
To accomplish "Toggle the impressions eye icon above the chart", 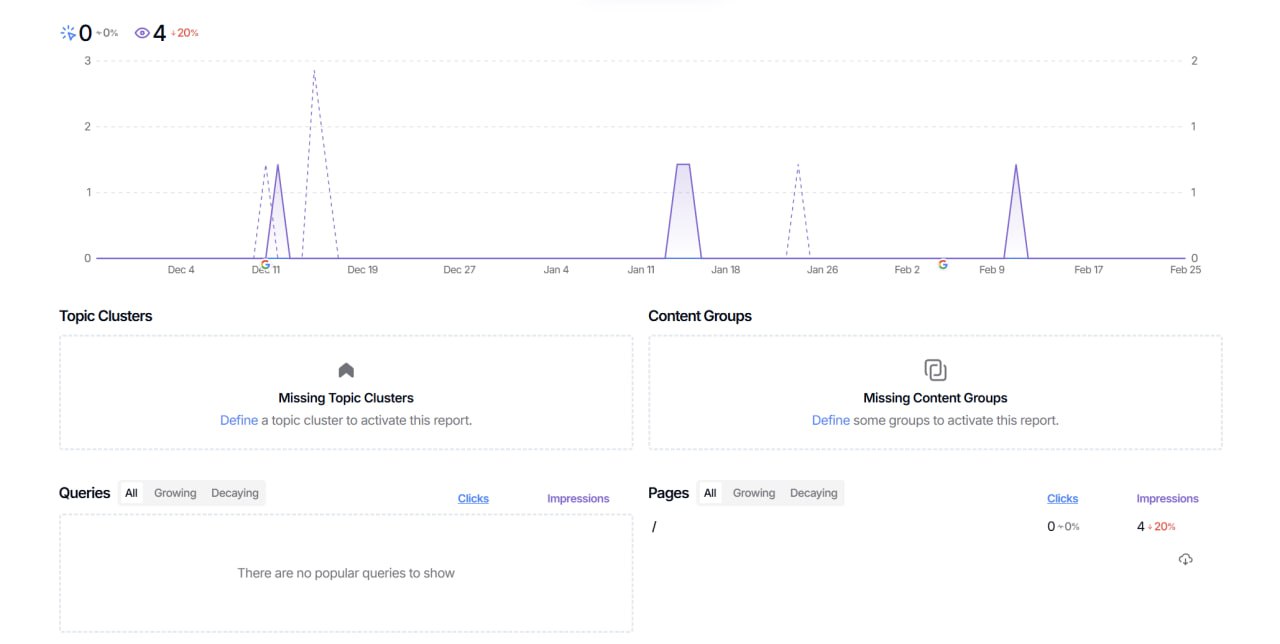I will pos(142,33).
